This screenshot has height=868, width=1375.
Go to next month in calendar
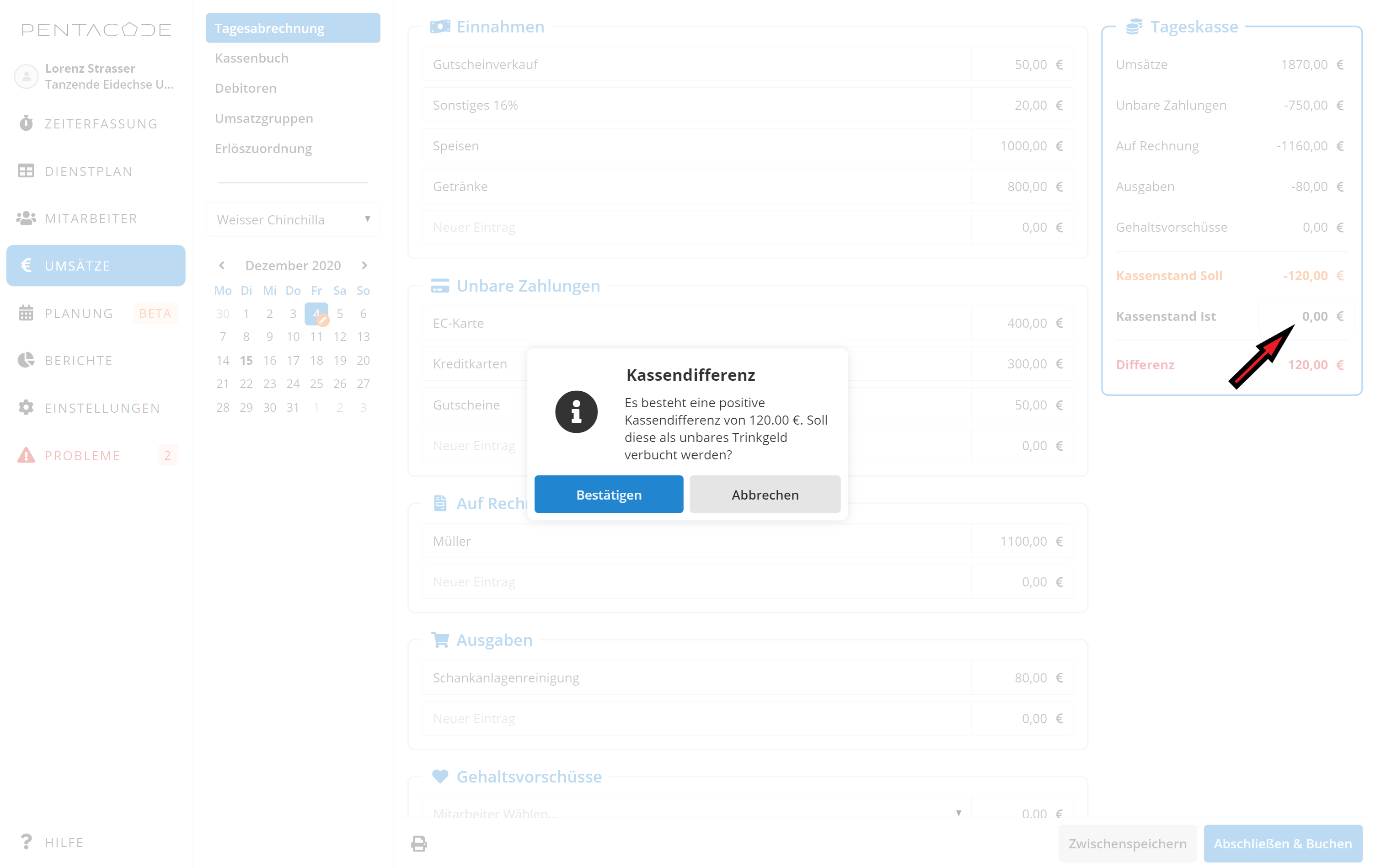pos(364,266)
